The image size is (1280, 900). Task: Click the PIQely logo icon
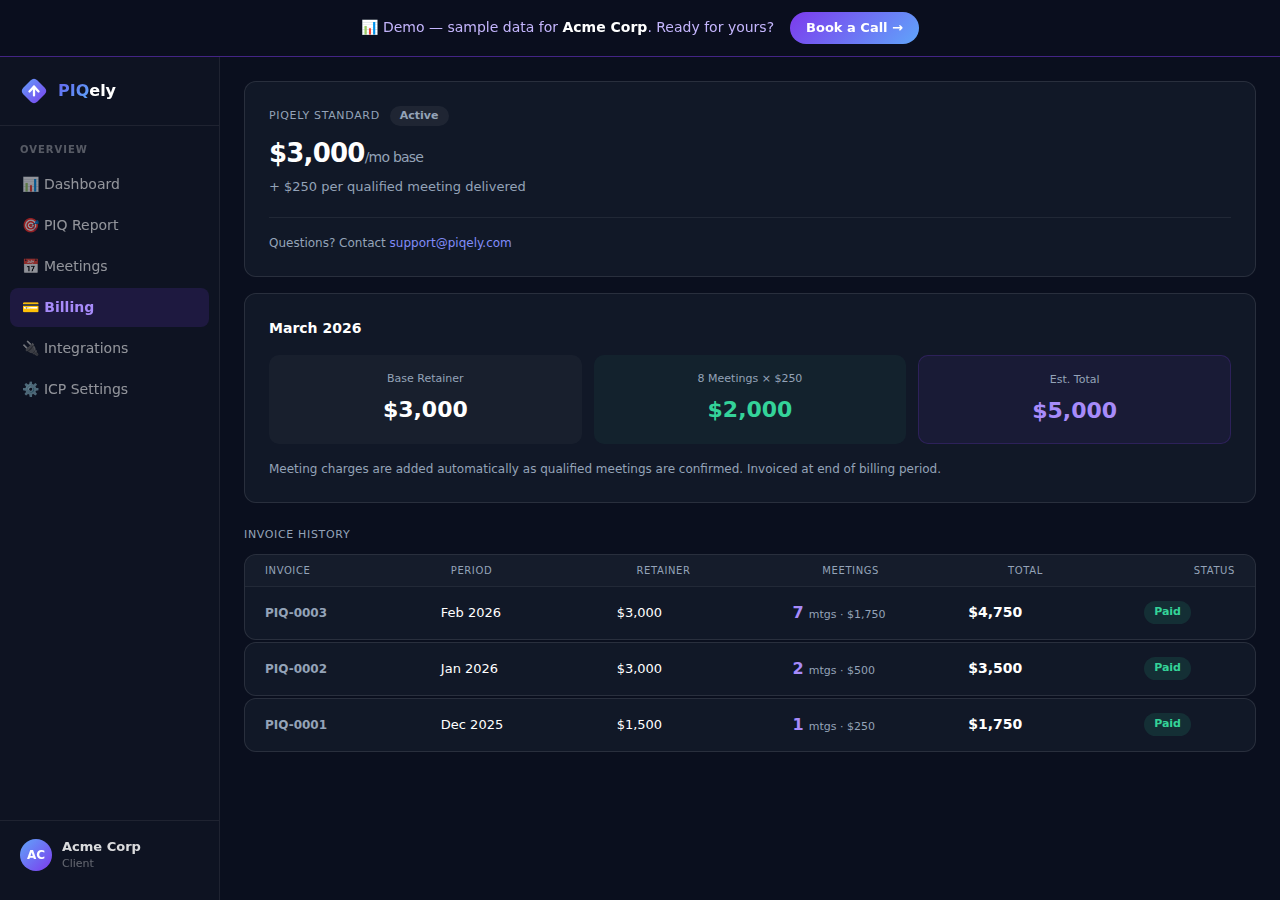pyautogui.click(x=34, y=91)
